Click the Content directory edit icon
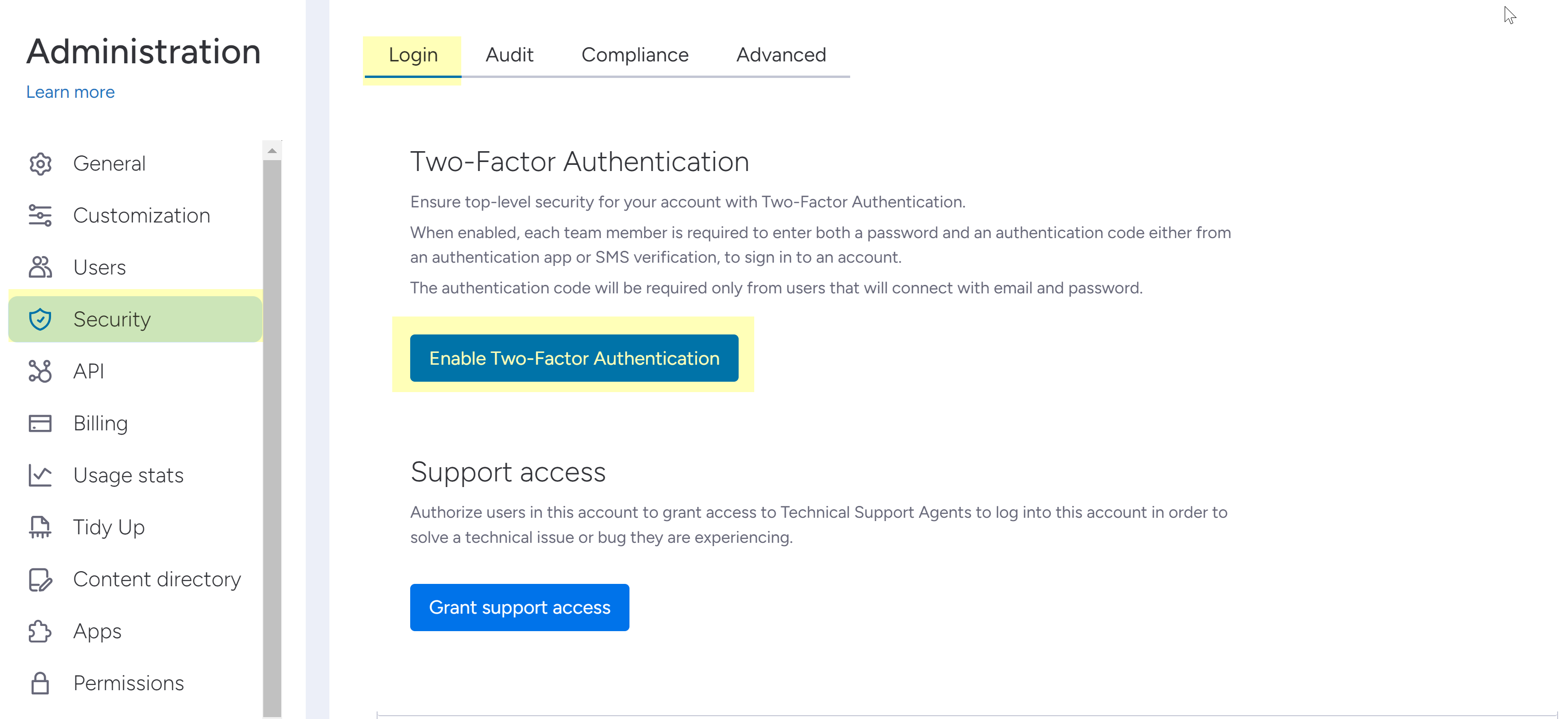 coord(40,580)
